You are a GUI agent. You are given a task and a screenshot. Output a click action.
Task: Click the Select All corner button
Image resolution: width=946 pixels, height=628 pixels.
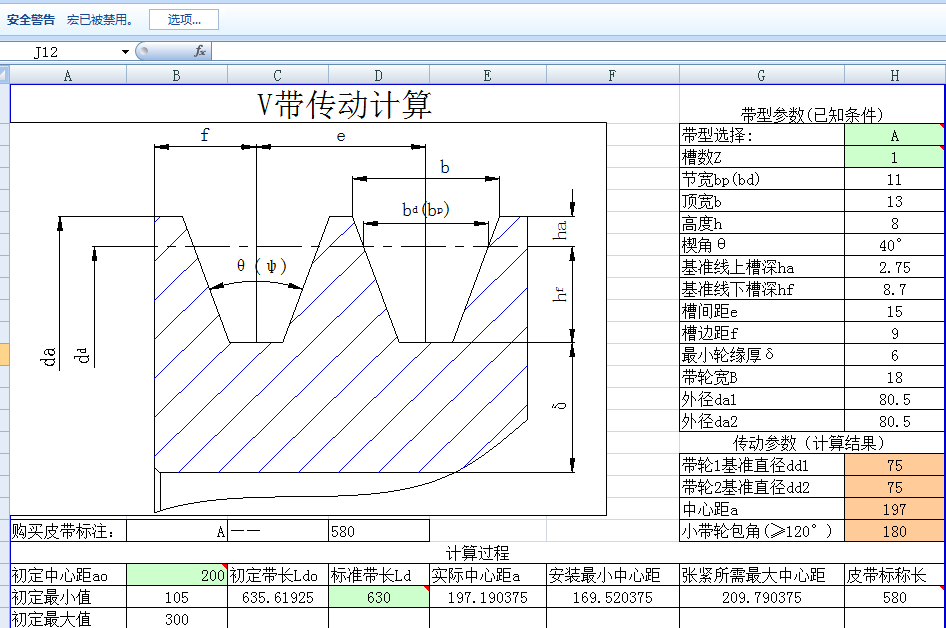click(5, 75)
